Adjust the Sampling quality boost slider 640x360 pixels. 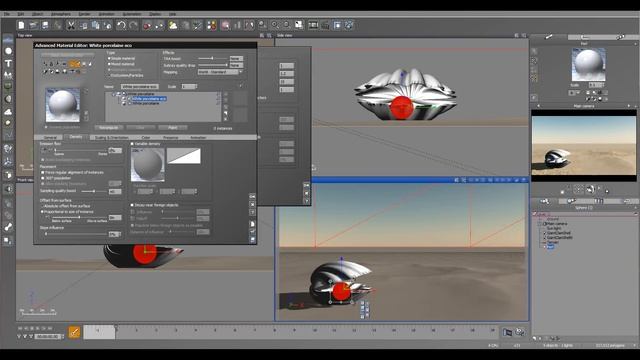(x=94, y=191)
